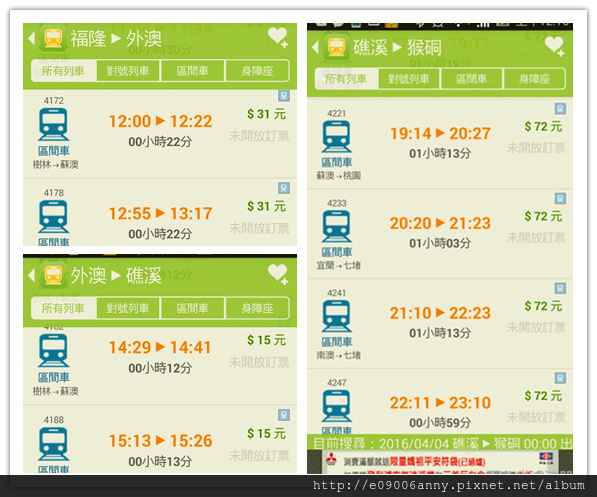Select 所有列車 tab in 外澳▶礁溪 screen

(x=63, y=308)
